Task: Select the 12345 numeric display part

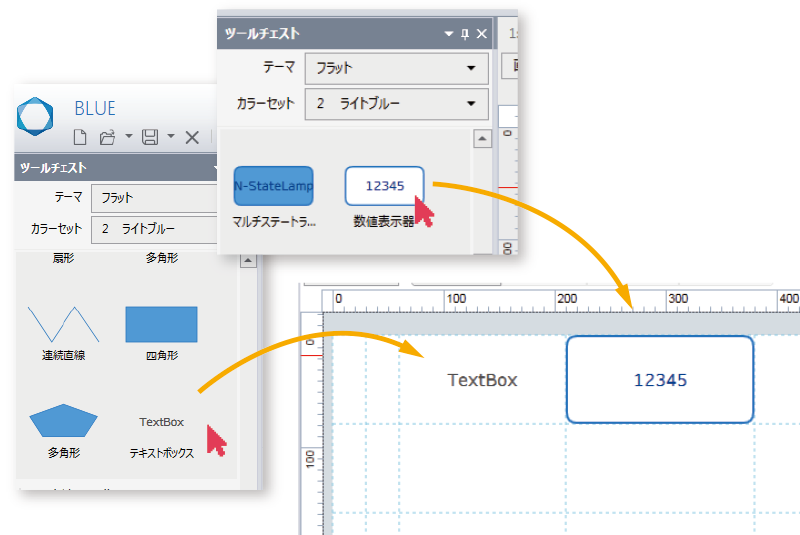Action: 384,186
